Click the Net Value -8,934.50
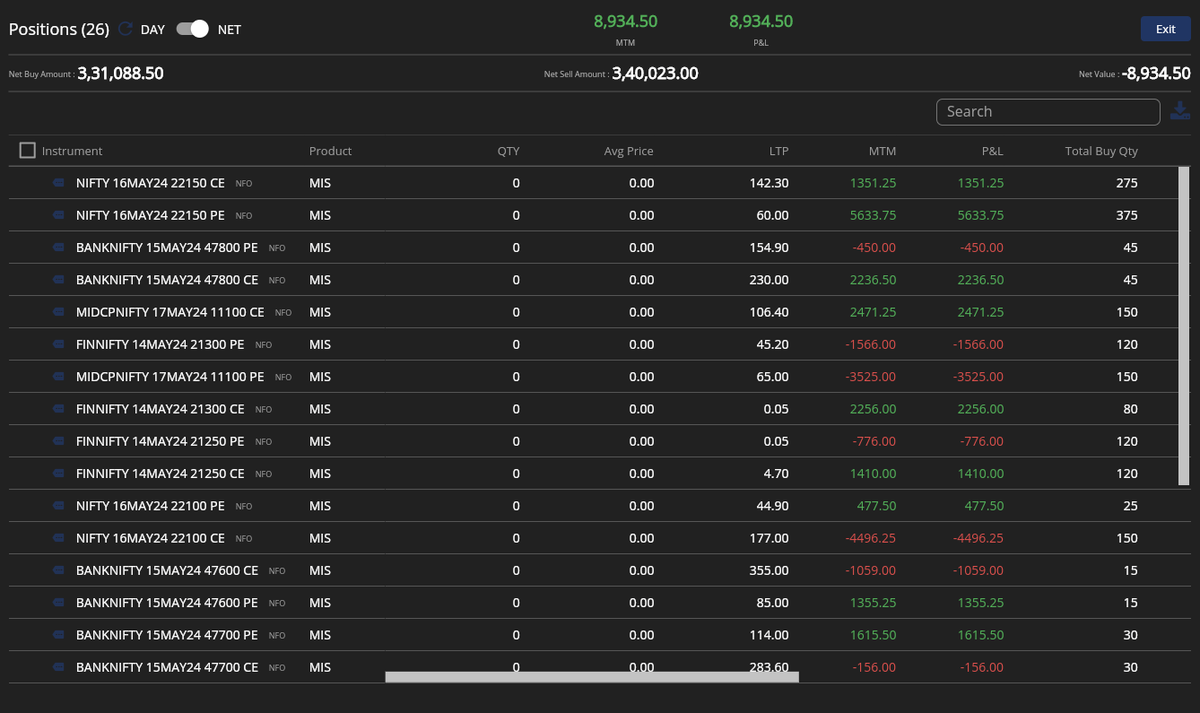This screenshot has height=713, width=1200. pyautogui.click(x=1156, y=73)
